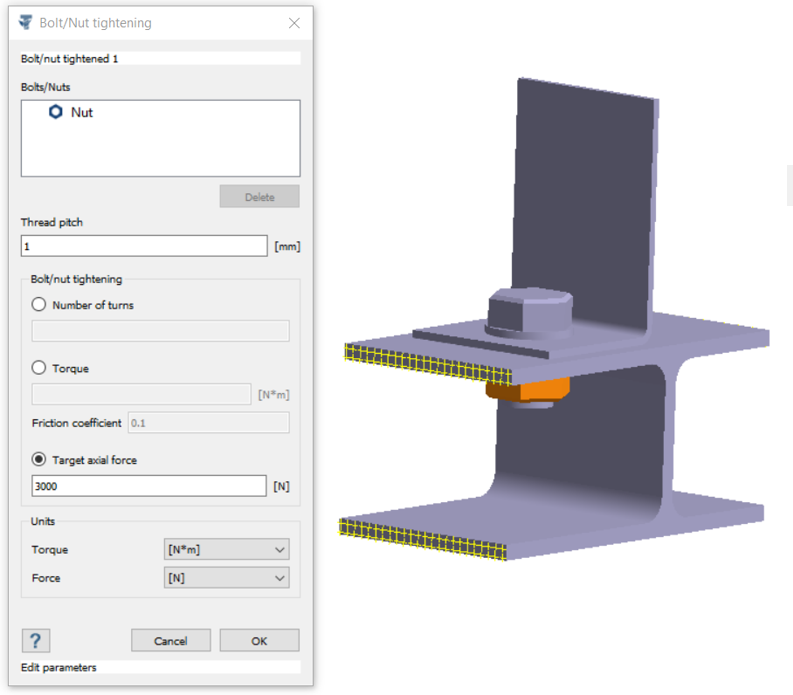Enable the Target axial force option
Screen dimensions: 793x695
(40, 460)
